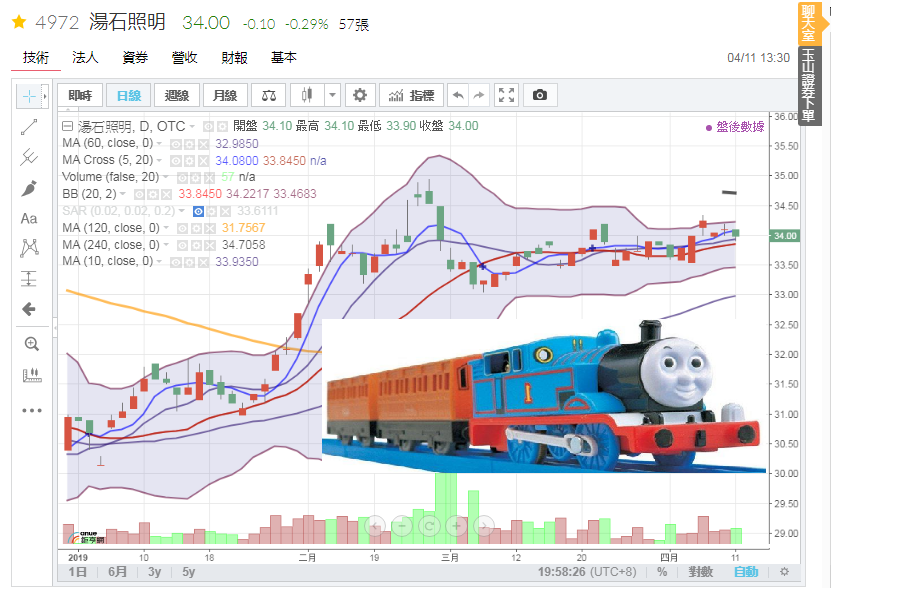Select the trend line drawing tool
900x600 pixels.
point(29,127)
